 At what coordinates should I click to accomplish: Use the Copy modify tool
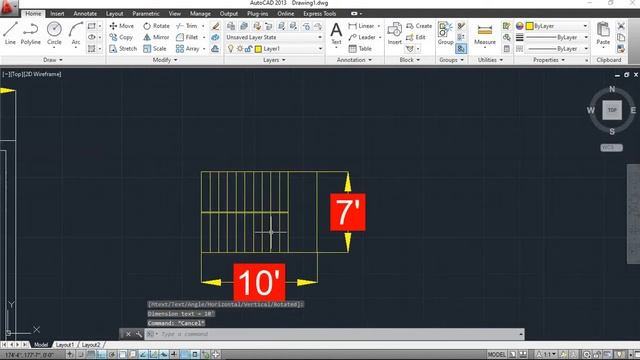[x=121, y=37]
